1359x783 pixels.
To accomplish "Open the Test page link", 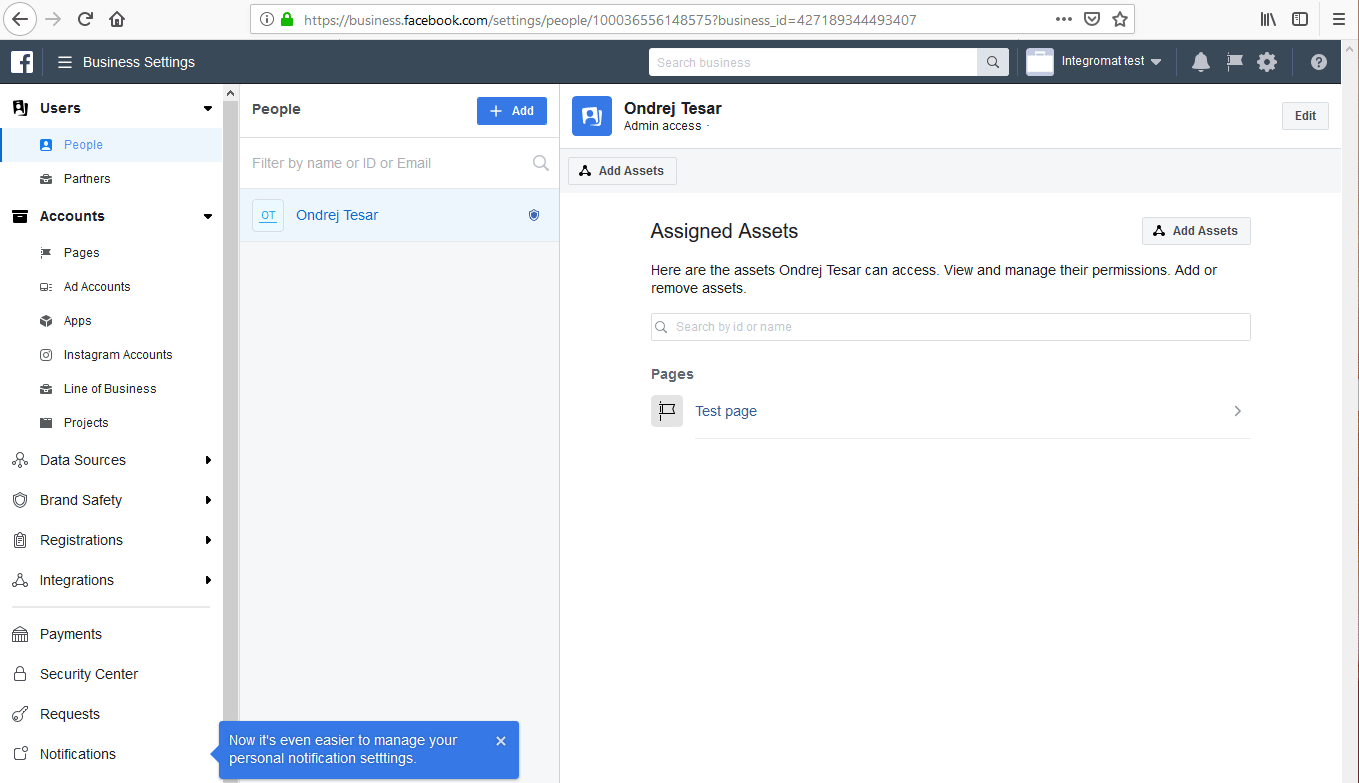I will [x=726, y=411].
